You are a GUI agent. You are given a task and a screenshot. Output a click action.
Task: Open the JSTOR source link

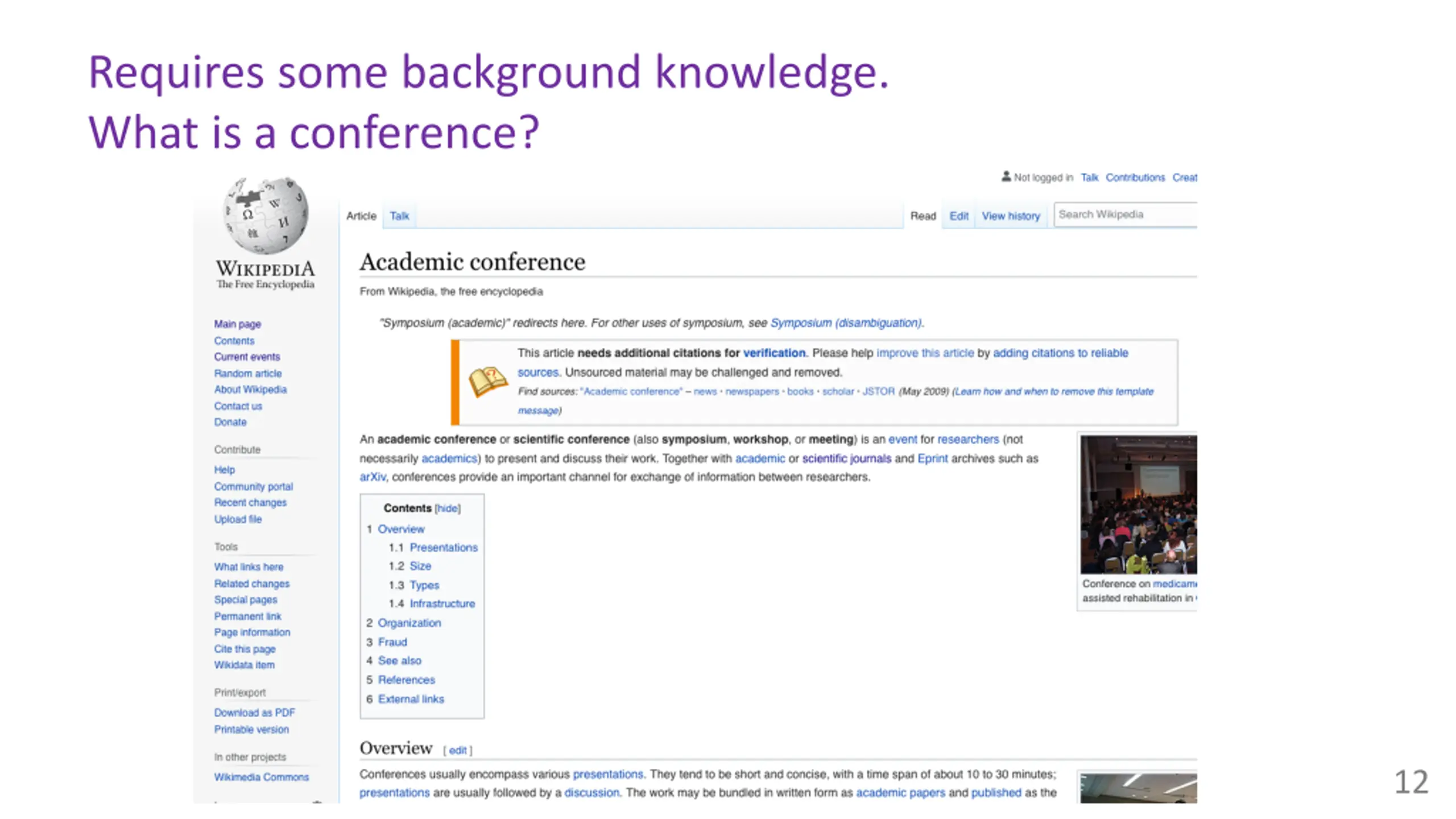click(x=879, y=391)
